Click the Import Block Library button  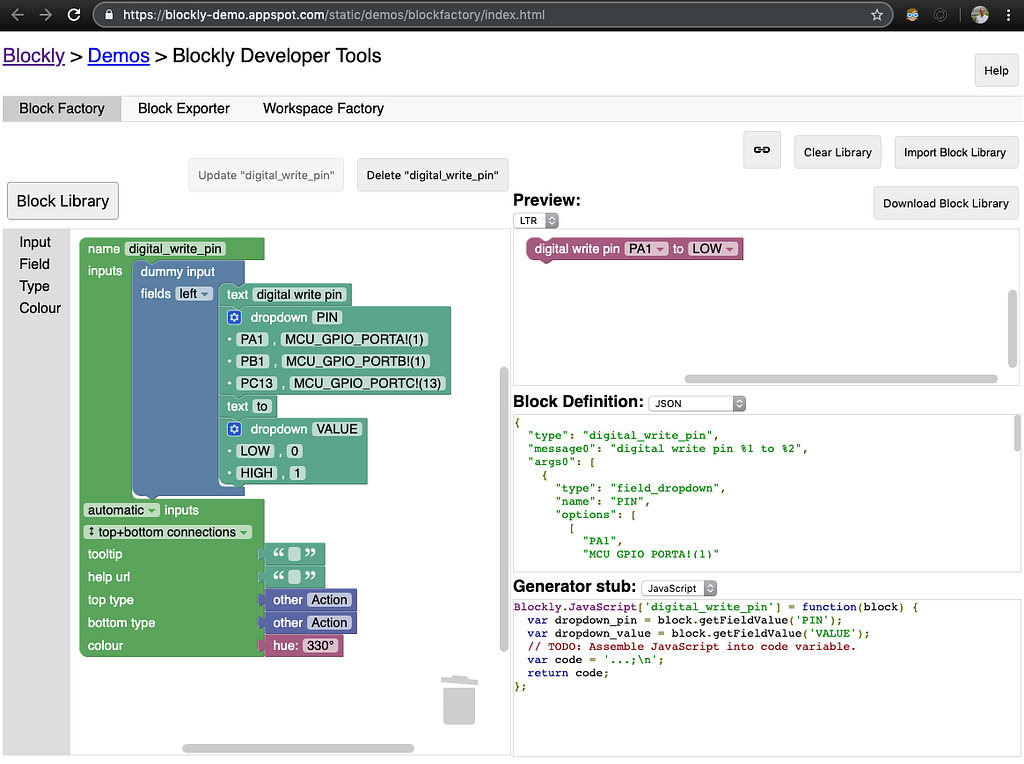(x=955, y=152)
